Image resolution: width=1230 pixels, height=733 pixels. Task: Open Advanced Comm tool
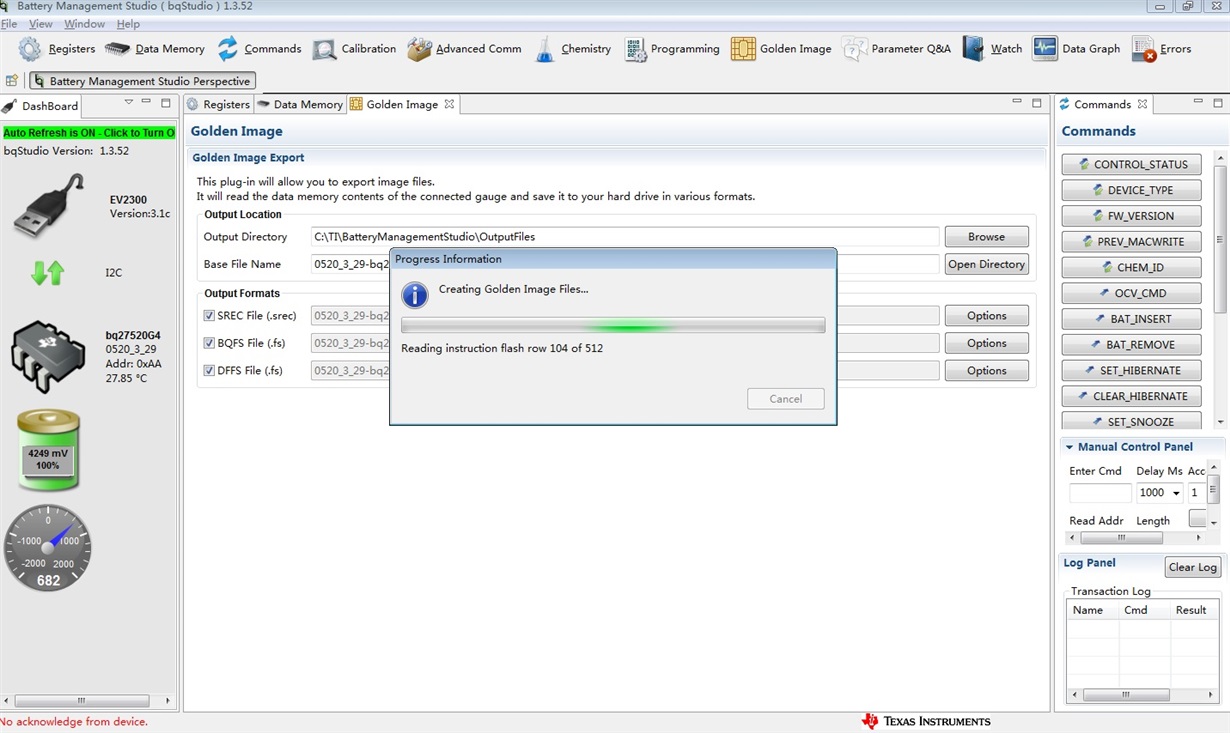[464, 49]
